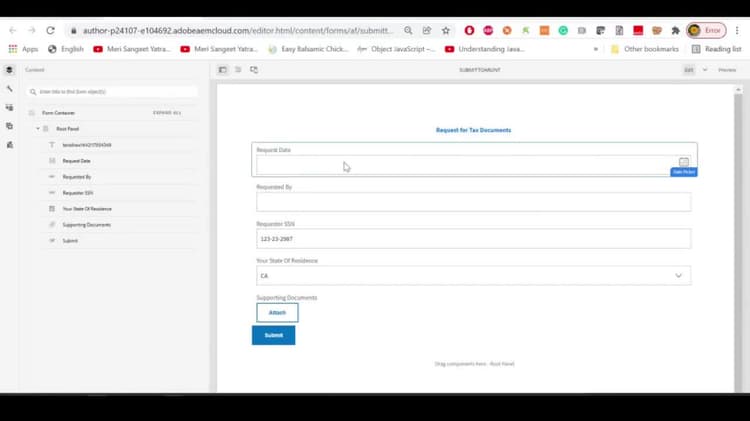The width and height of the screenshot is (750, 421).
Task: Open the Content tree side rail icon
Action: pyautogui.click(x=9, y=70)
